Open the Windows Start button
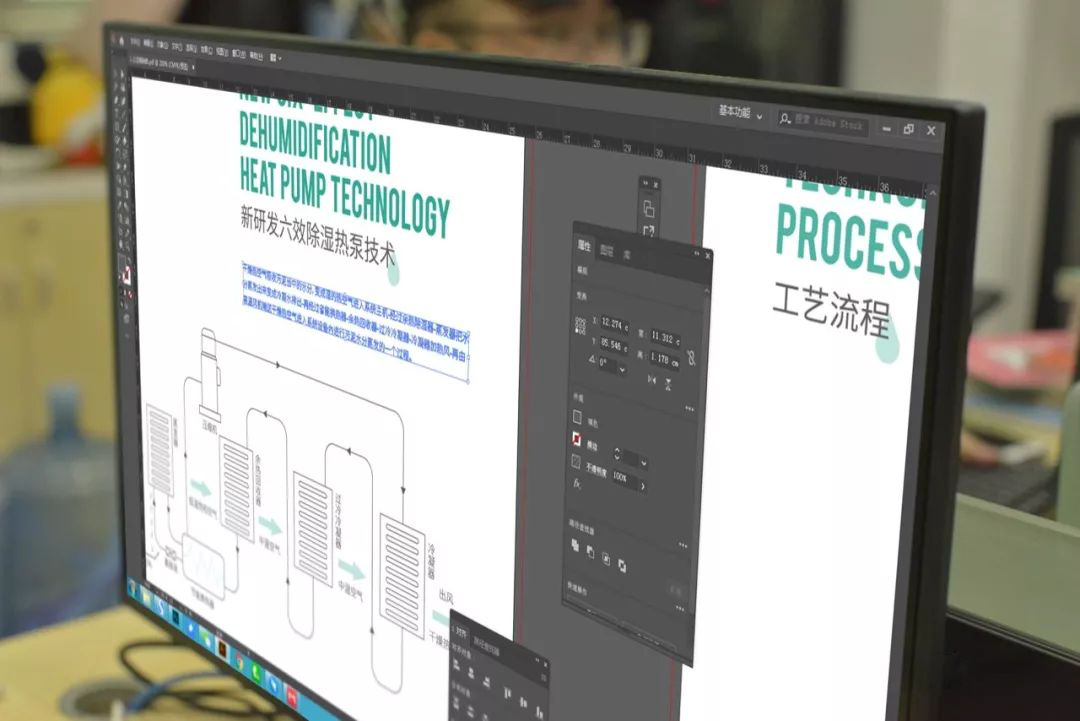The image size is (1080, 721). pyautogui.click(x=132, y=588)
